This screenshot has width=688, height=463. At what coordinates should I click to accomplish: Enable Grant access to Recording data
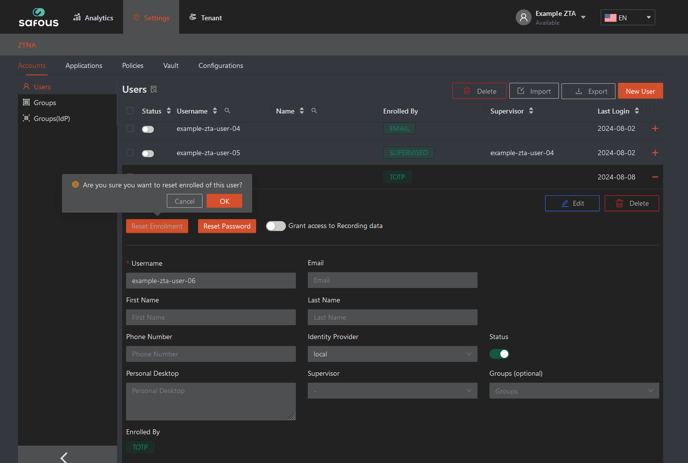tap(275, 226)
